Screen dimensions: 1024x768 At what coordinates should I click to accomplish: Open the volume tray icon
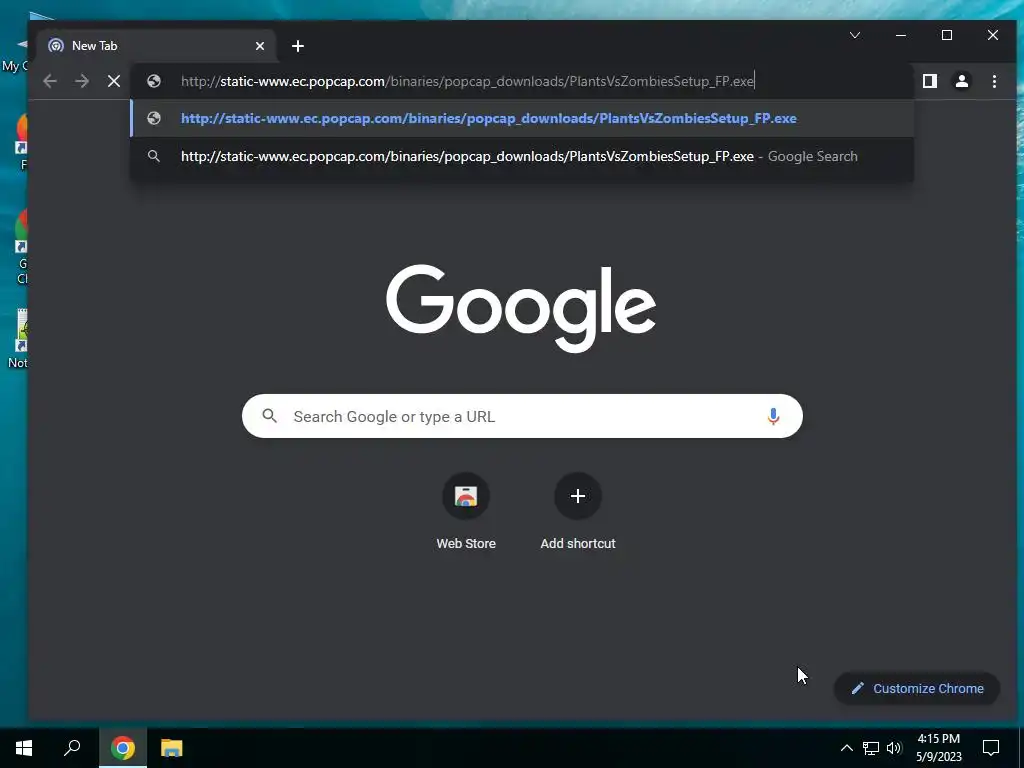894,748
